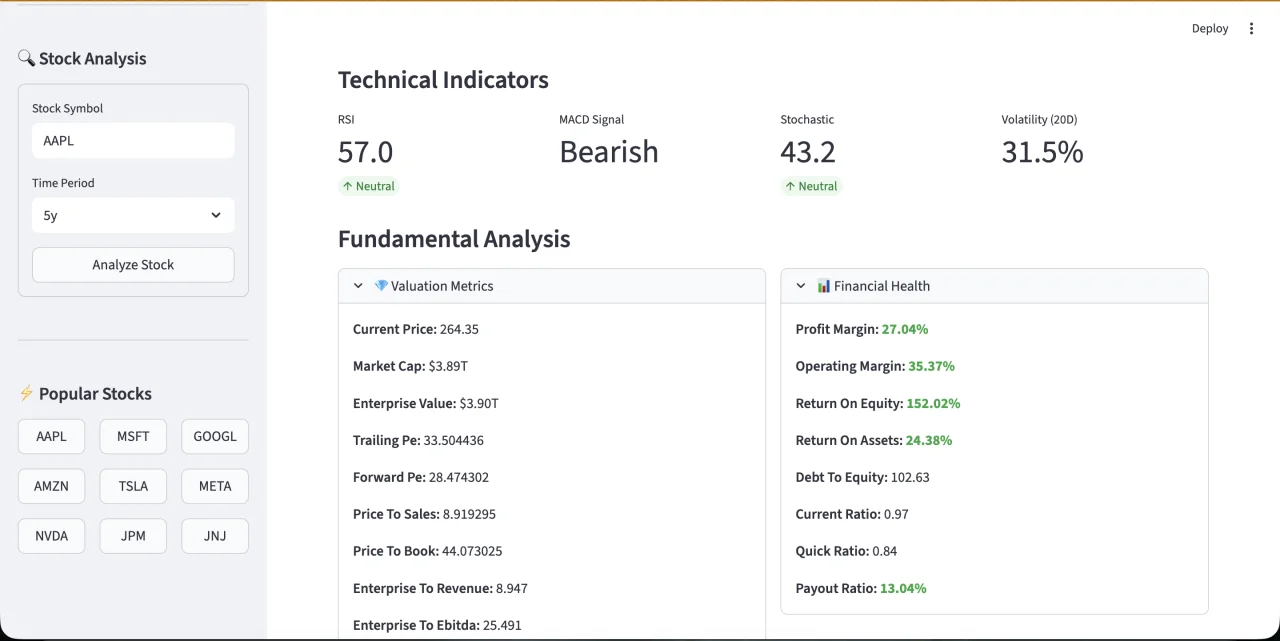Open the Time Period dropdown

[x=133, y=215]
